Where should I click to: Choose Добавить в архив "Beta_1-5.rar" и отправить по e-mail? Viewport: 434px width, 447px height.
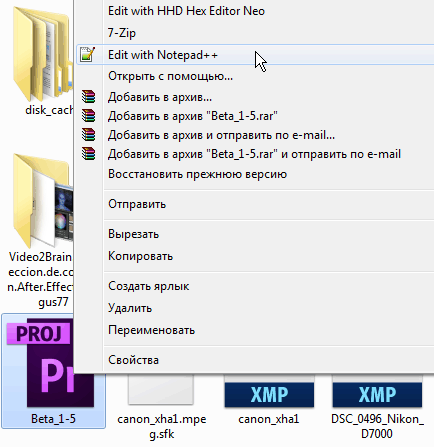(x=255, y=154)
